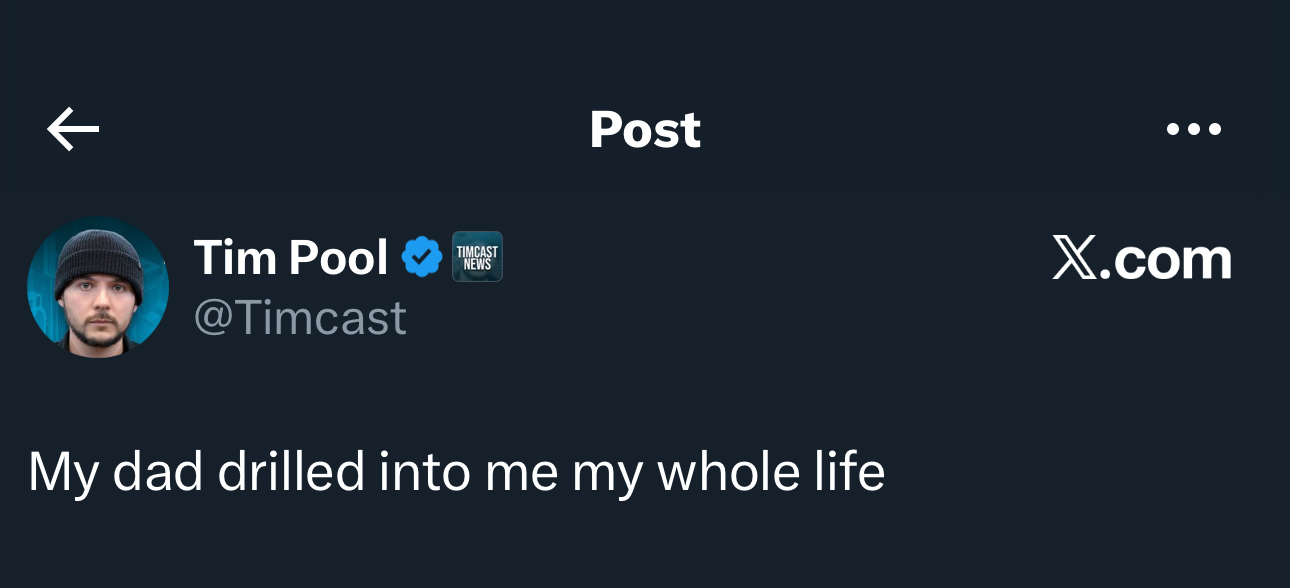Click the "Post" header title
The width and height of the screenshot is (1290, 588).
click(x=645, y=129)
